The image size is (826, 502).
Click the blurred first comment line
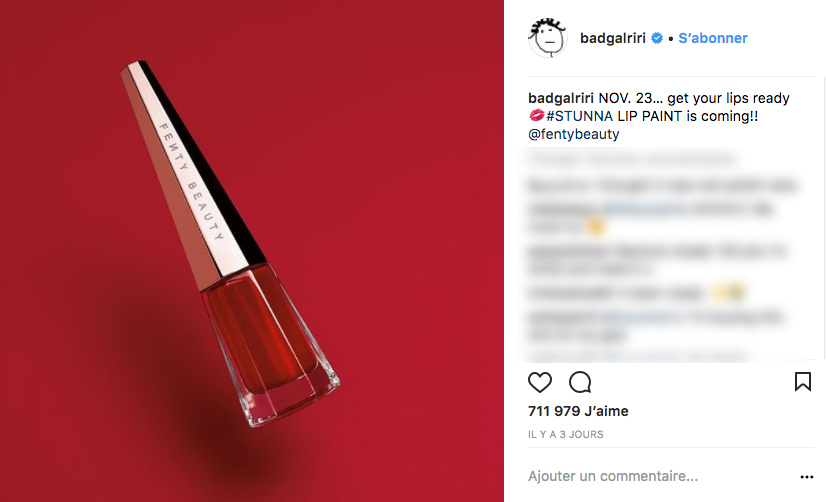click(x=632, y=158)
